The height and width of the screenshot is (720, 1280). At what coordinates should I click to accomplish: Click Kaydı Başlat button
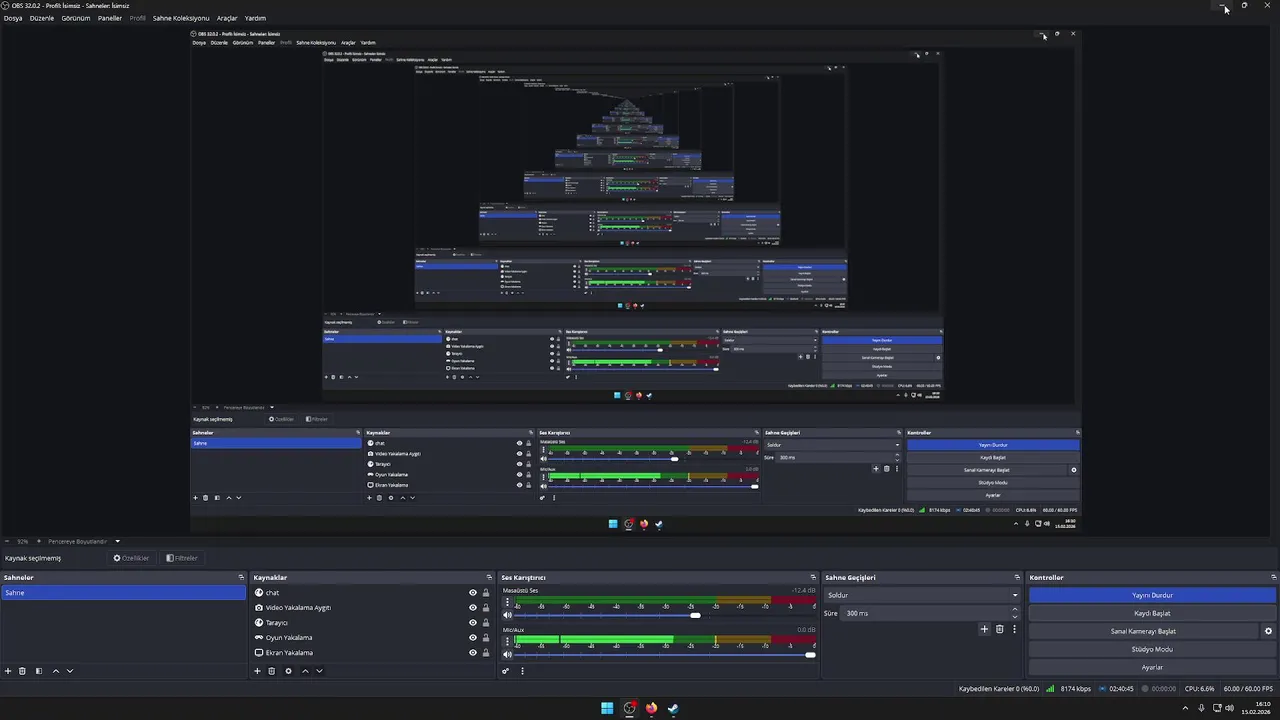1152,613
